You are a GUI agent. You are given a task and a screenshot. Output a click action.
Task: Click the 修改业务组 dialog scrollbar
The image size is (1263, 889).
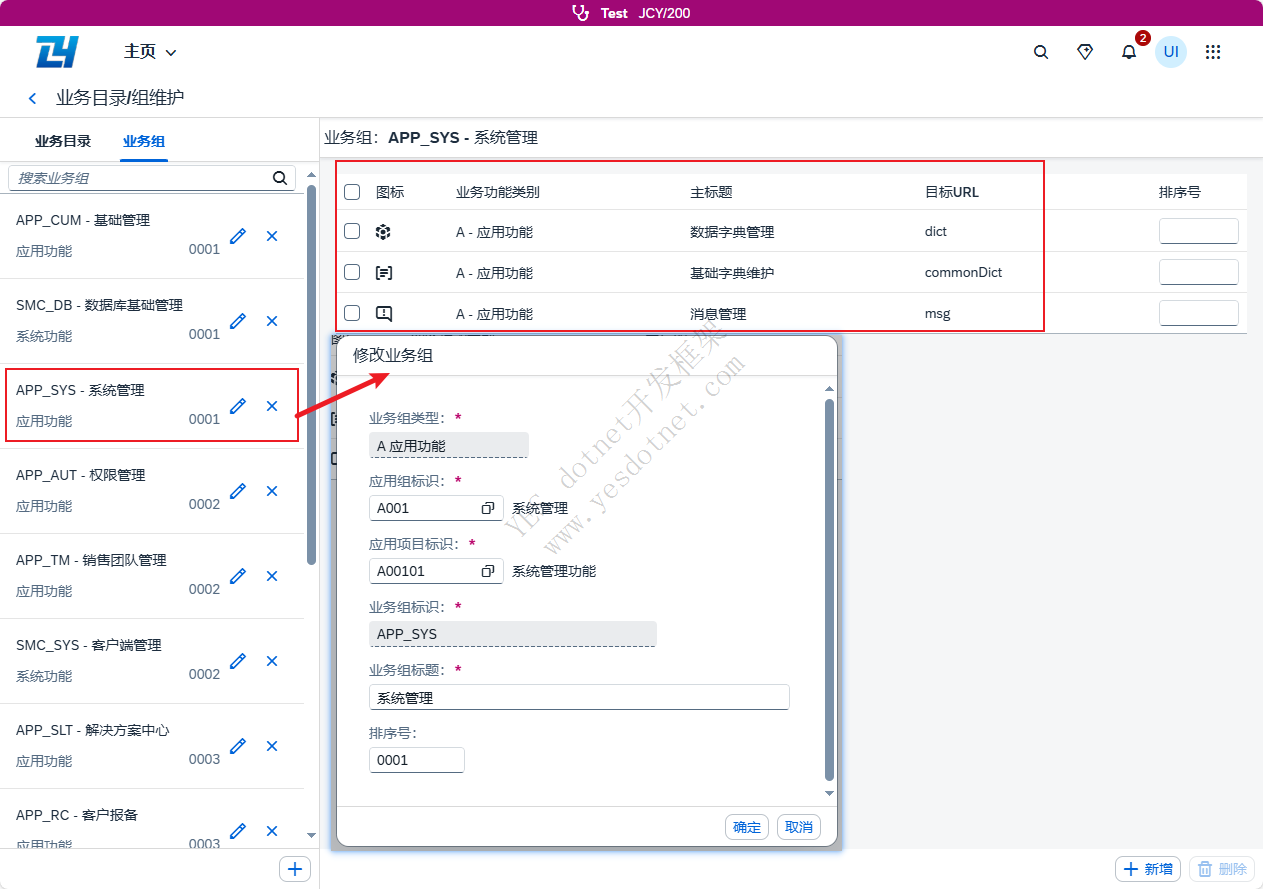click(x=829, y=590)
